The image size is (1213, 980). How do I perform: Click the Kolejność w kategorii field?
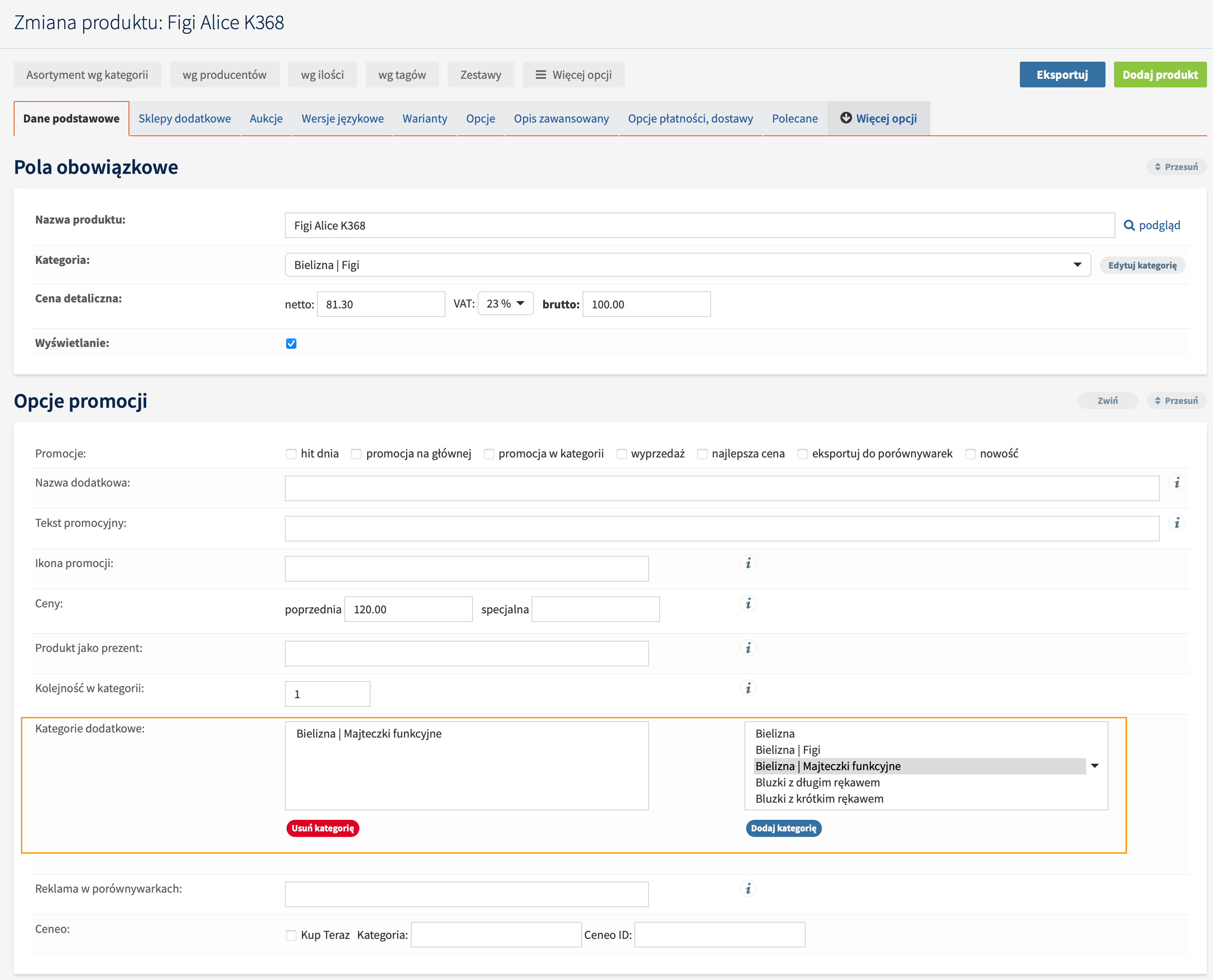point(327,694)
